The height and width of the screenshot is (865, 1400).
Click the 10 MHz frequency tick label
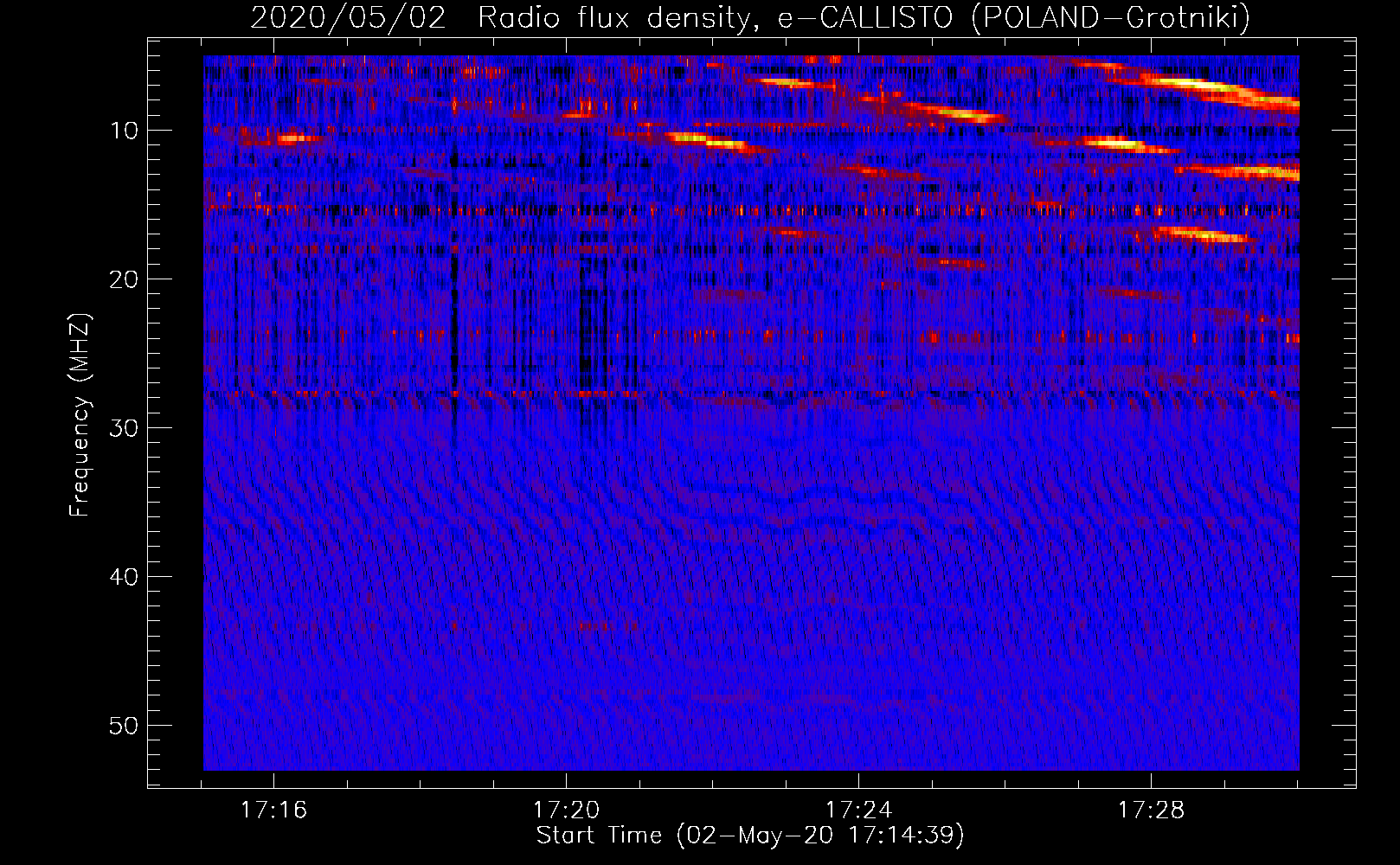[125, 131]
